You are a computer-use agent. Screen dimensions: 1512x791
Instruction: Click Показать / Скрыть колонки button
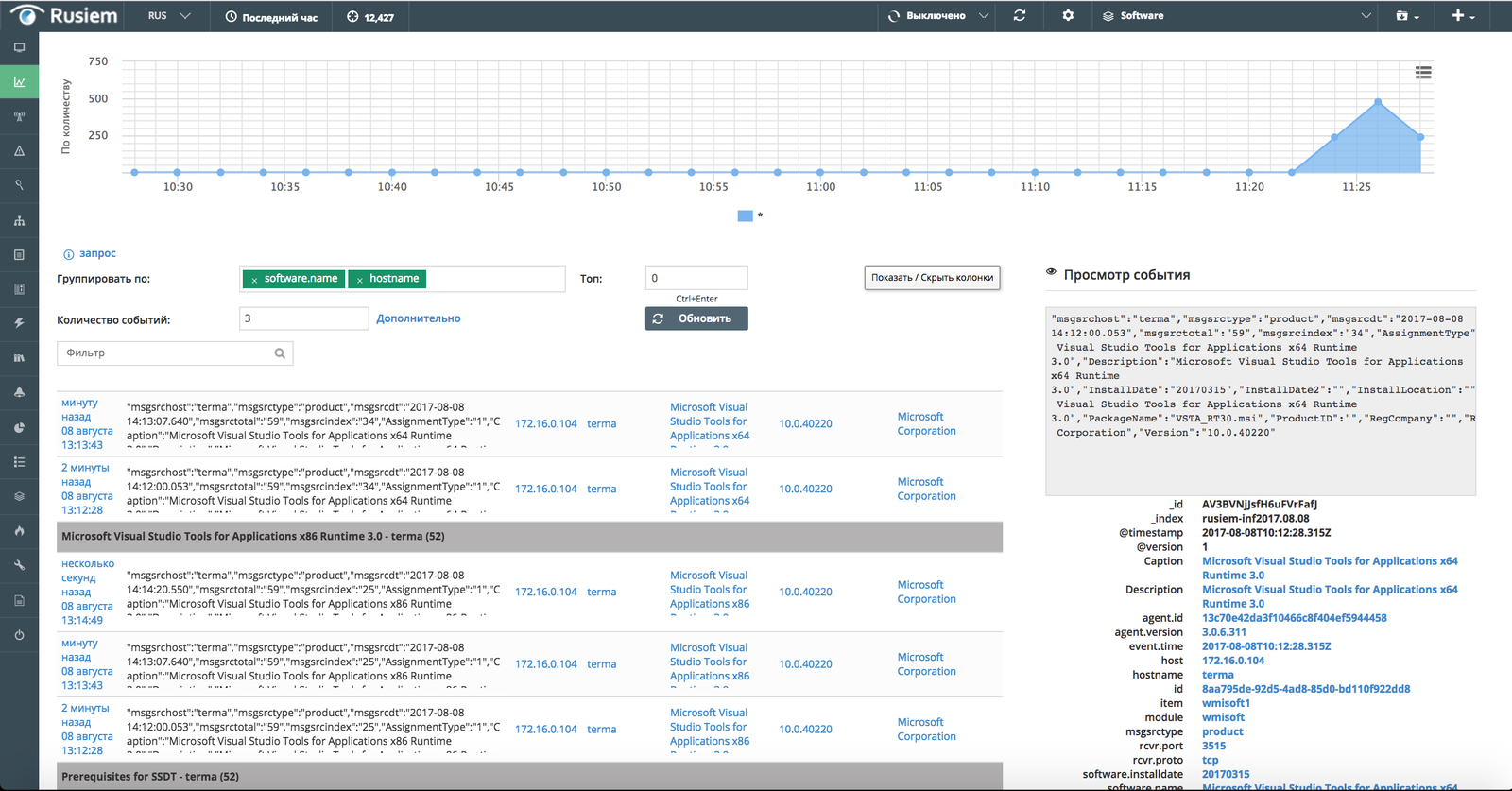pyautogui.click(x=932, y=278)
